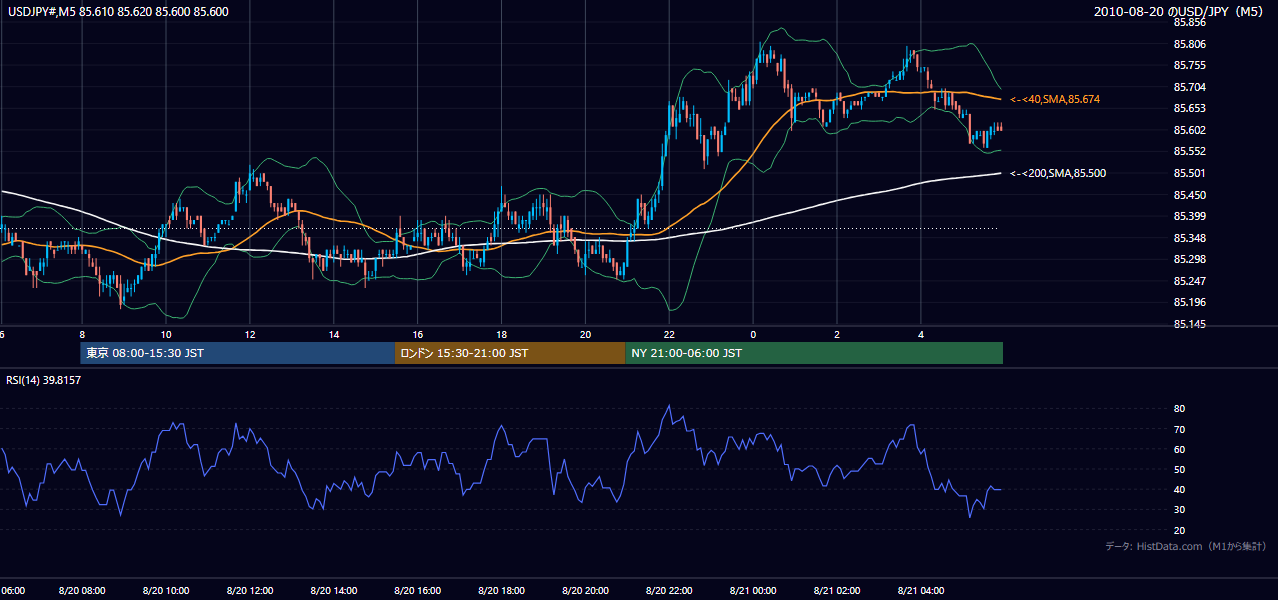Image resolution: width=1278 pixels, height=600 pixels.
Task: Click price axis label 85.704
Action: tap(1190, 87)
